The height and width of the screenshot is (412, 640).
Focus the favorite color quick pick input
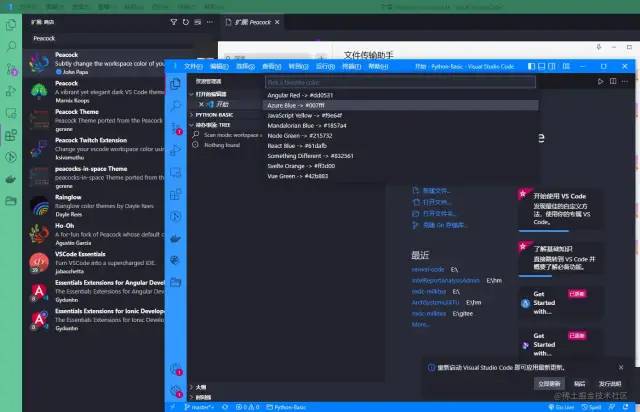pos(400,82)
